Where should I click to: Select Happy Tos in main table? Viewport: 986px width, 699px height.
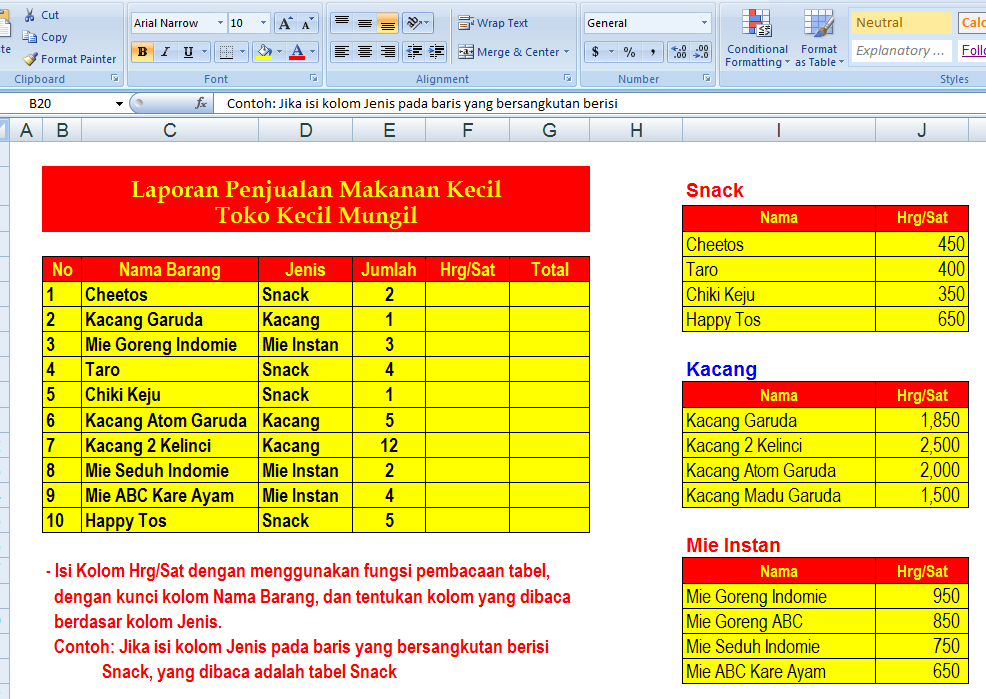point(170,520)
